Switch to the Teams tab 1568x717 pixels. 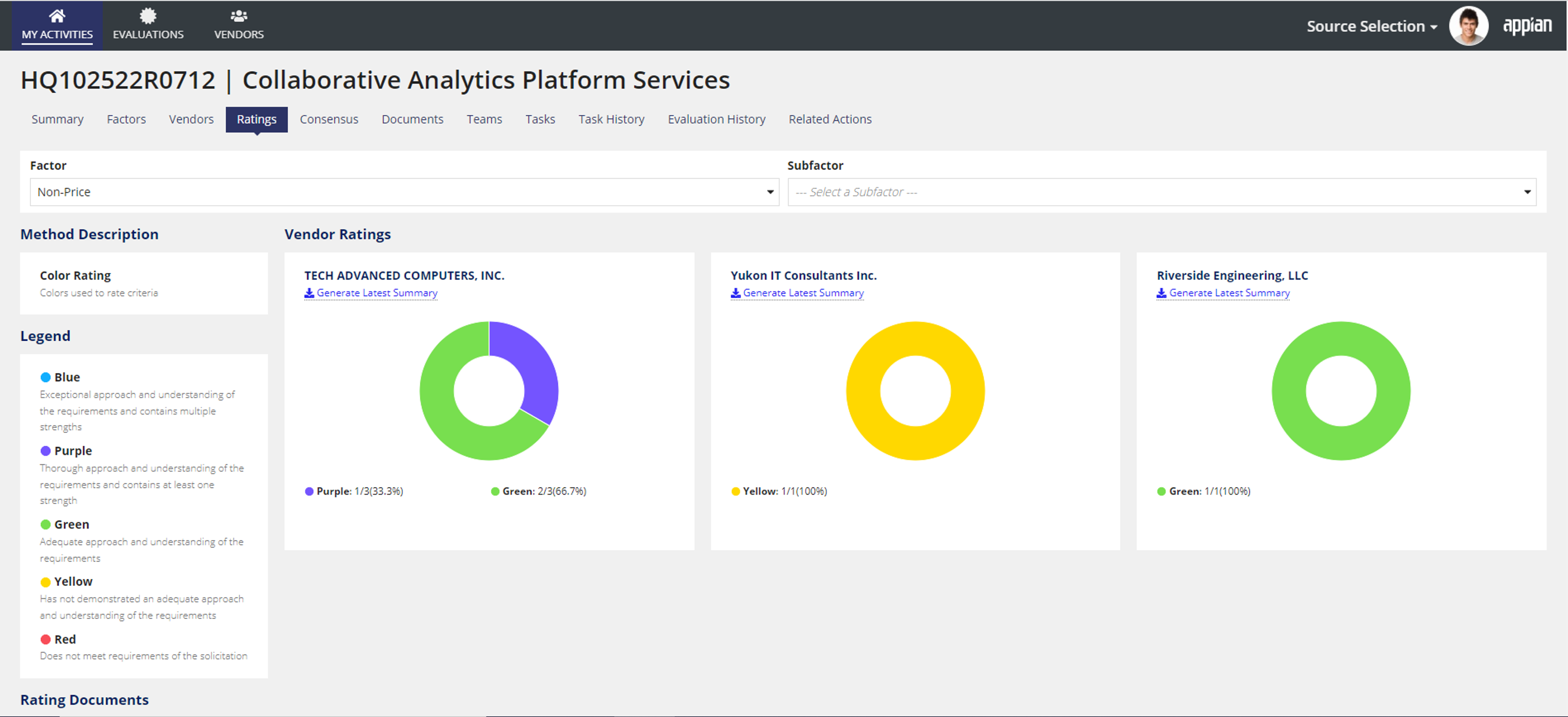point(484,119)
